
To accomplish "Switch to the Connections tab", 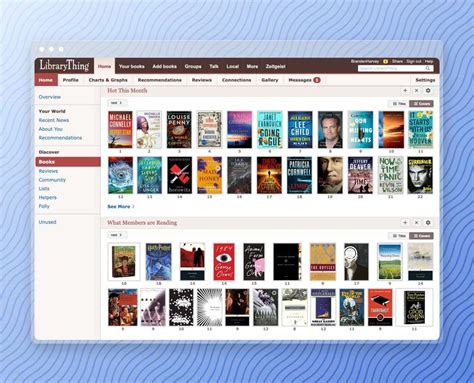I will (x=237, y=80).
